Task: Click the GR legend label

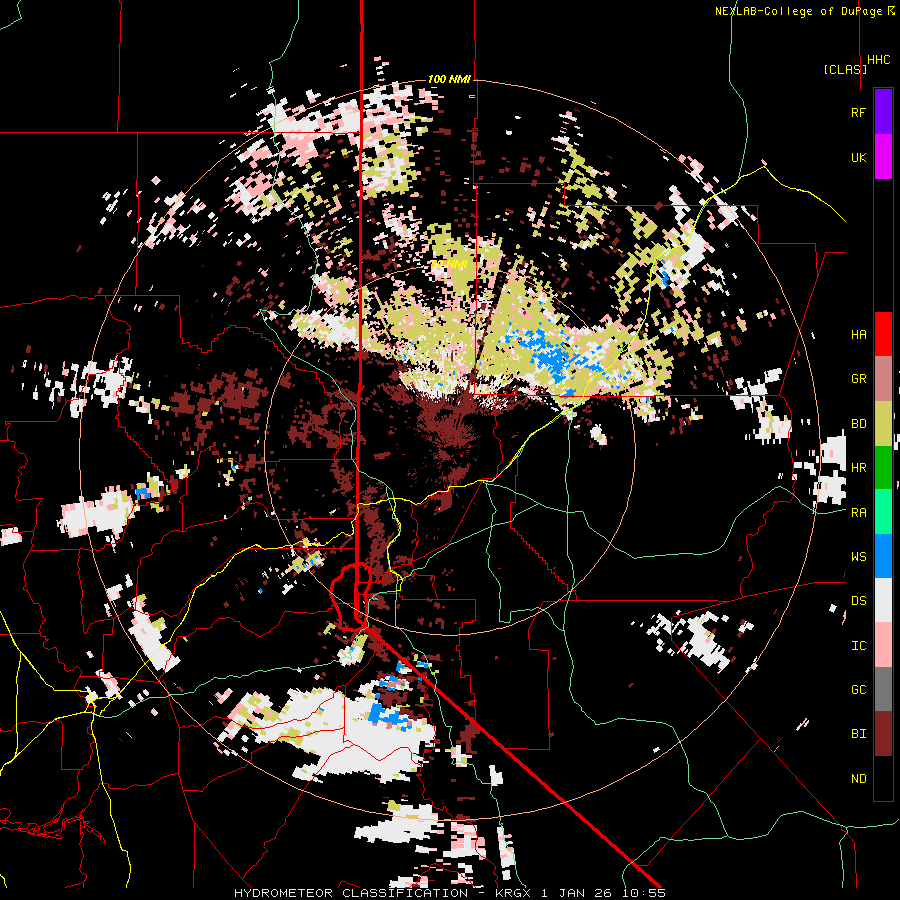Action: [858, 379]
